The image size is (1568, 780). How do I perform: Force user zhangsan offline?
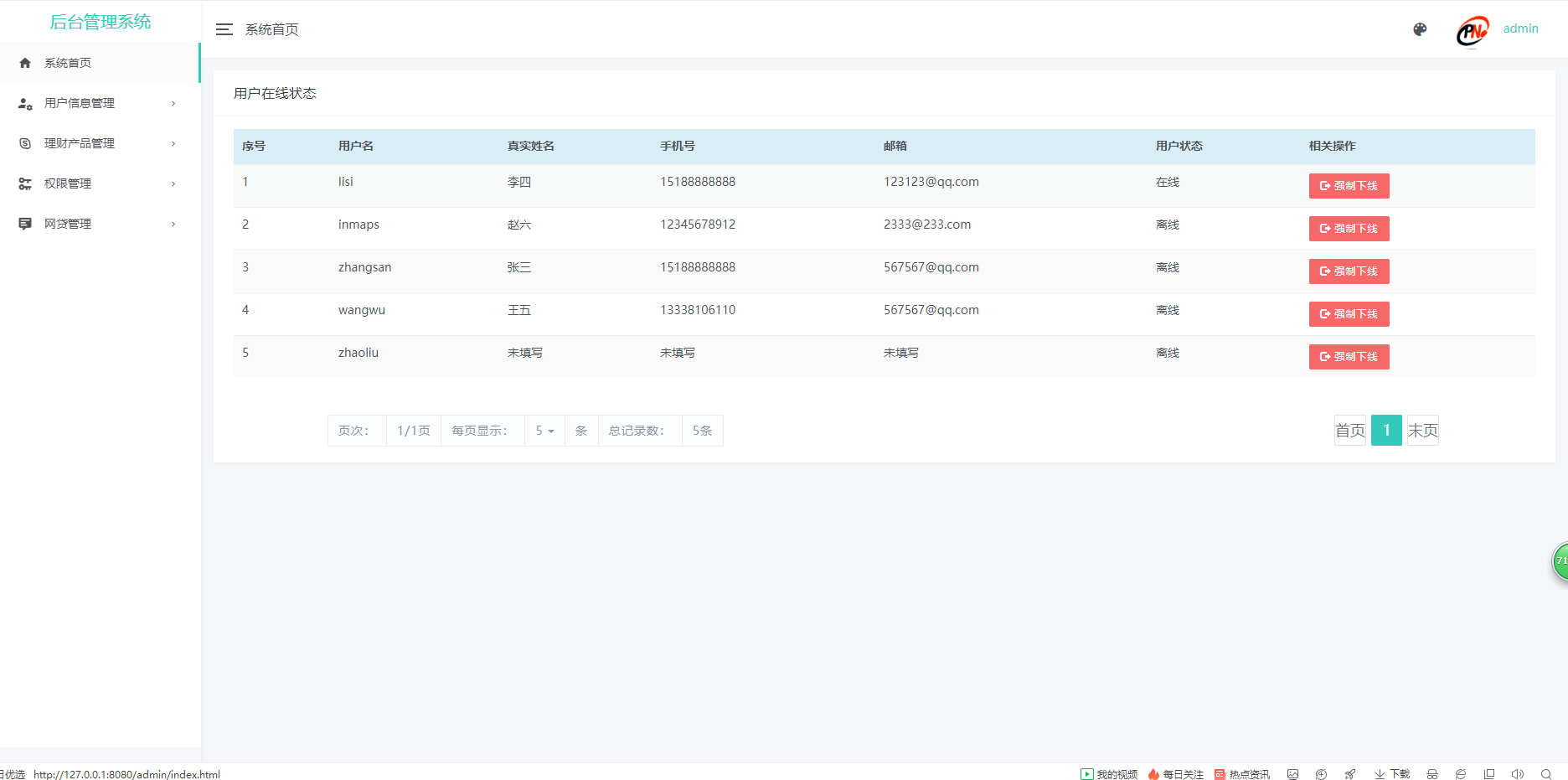pyautogui.click(x=1349, y=271)
